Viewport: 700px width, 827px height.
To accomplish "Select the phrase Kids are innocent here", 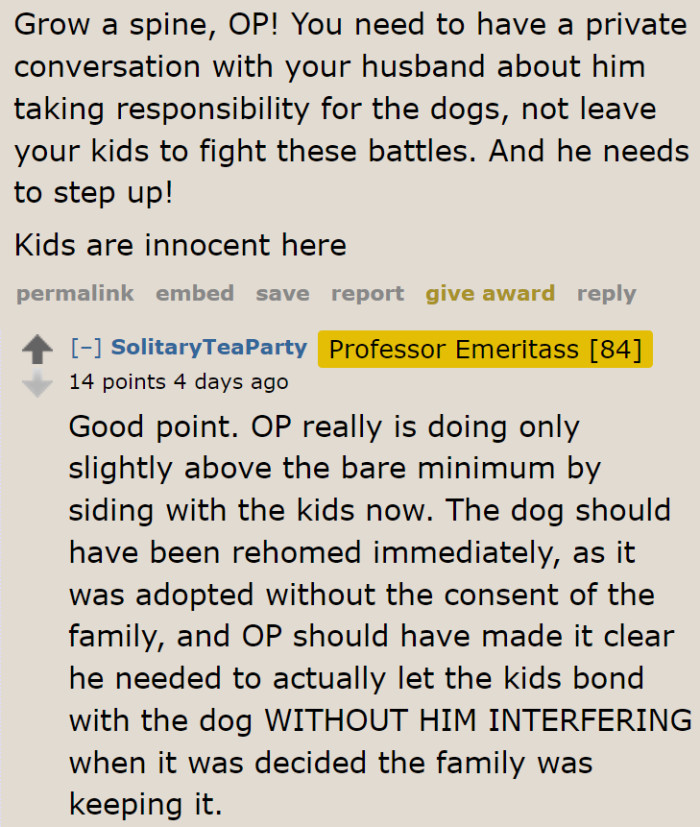I will click(x=182, y=245).
